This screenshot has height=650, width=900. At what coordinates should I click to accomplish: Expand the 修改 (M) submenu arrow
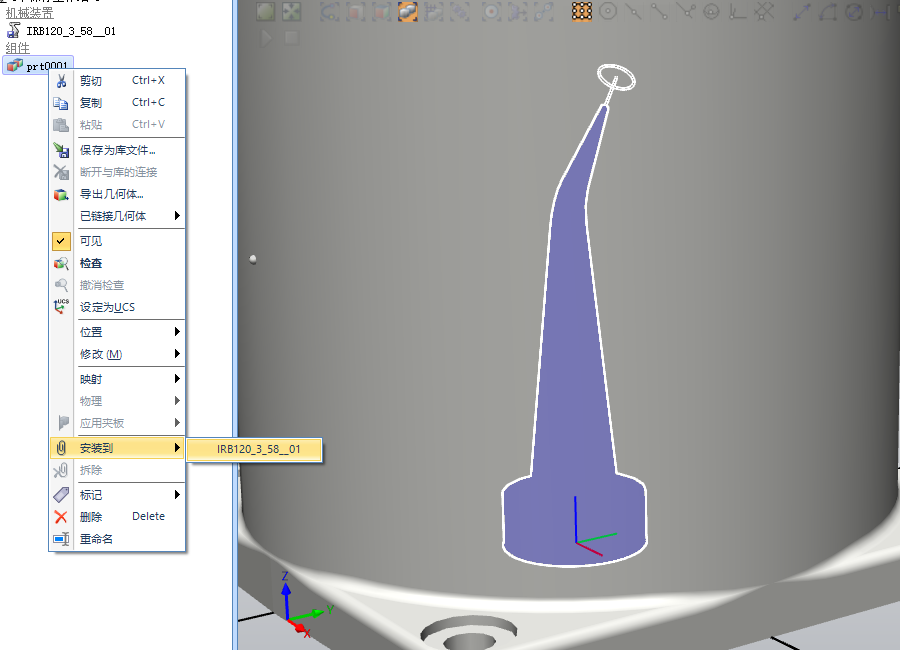[x=177, y=354]
